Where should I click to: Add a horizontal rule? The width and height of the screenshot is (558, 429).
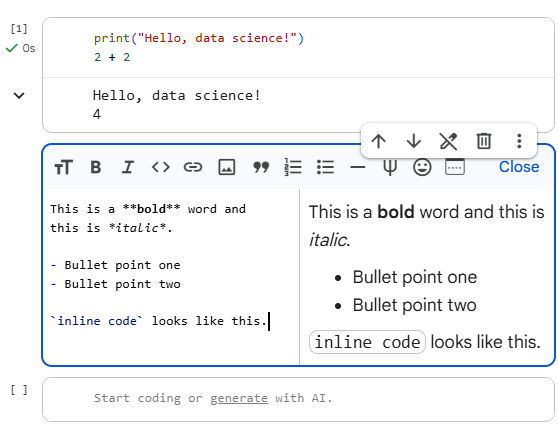[358, 167]
